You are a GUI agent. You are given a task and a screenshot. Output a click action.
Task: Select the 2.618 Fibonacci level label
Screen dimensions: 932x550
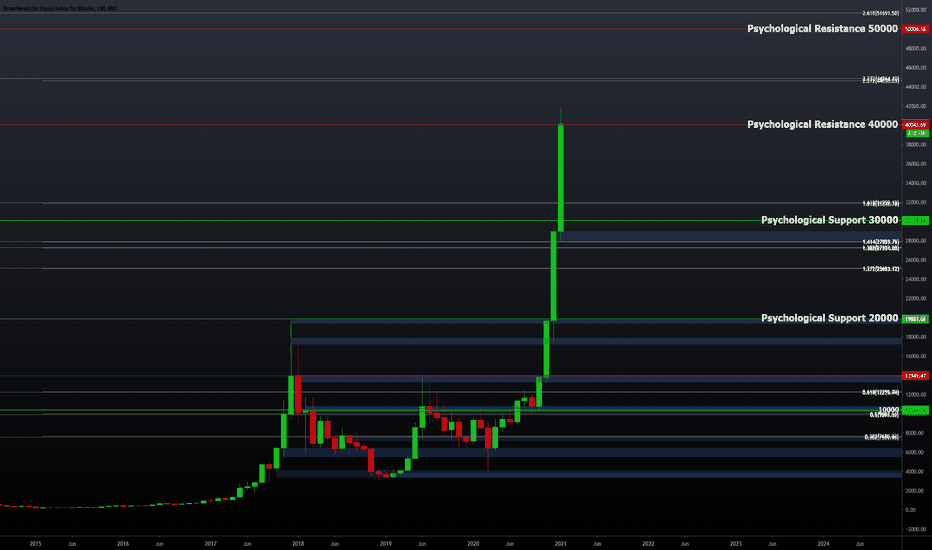(880, 13)
